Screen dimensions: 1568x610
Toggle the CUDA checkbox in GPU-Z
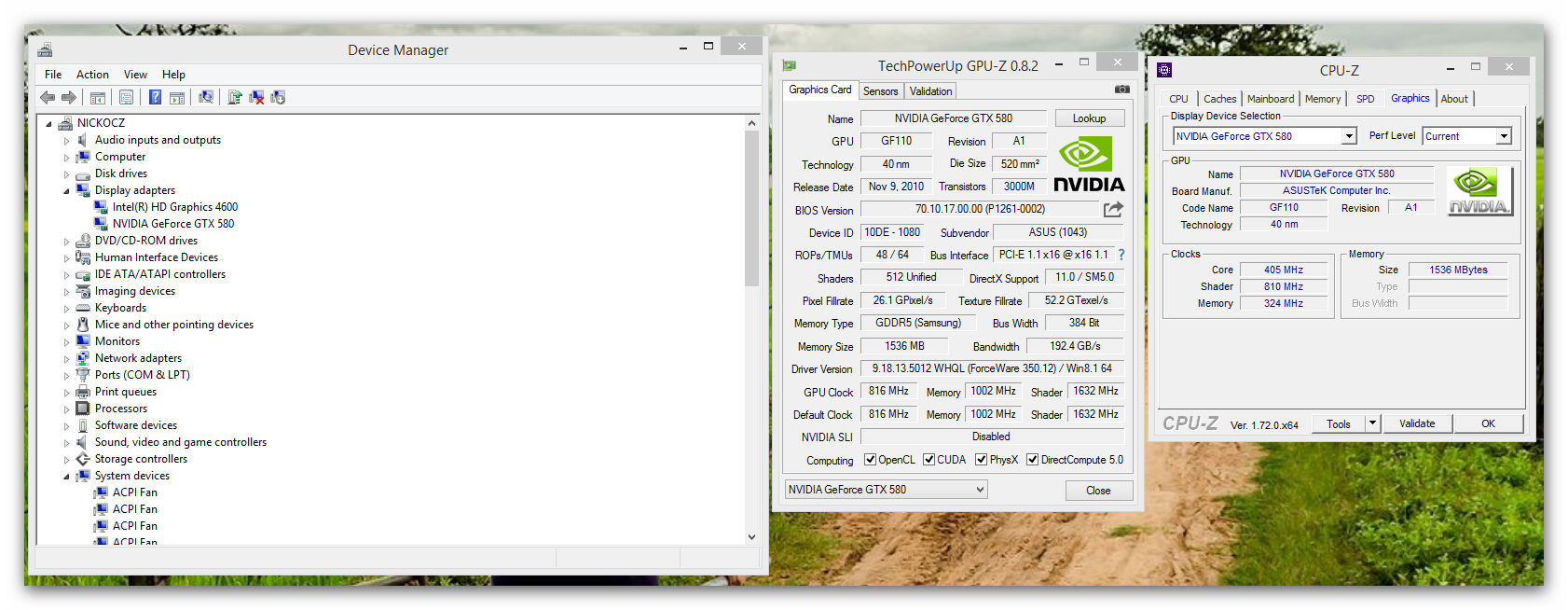point(928,460)
